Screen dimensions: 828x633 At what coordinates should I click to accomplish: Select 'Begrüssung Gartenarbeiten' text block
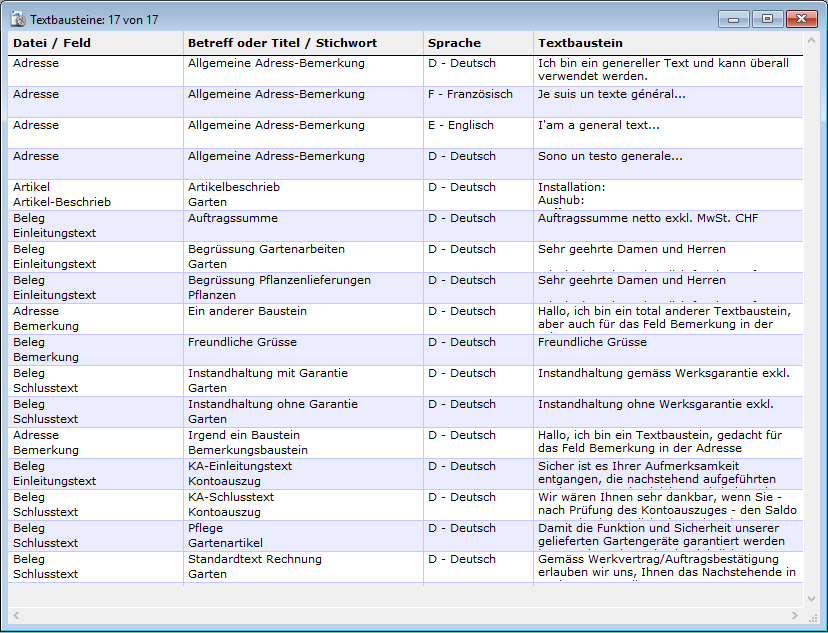pyautogui.click(x=266, y=250)
